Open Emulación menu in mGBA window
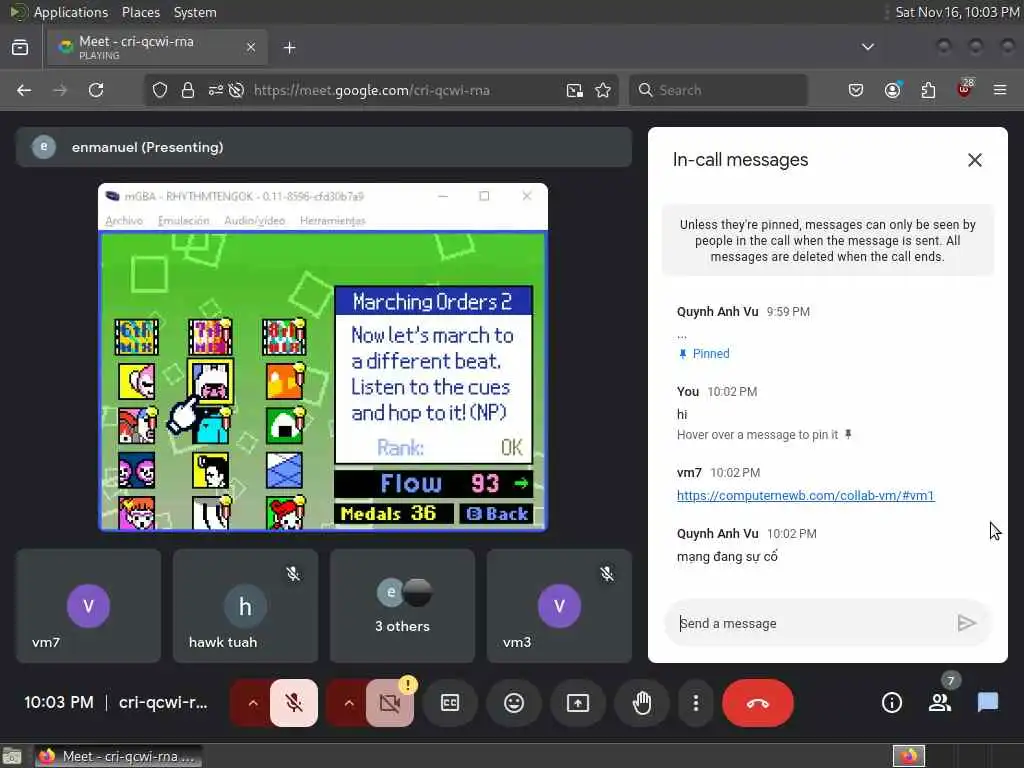 tap(184, 221)
